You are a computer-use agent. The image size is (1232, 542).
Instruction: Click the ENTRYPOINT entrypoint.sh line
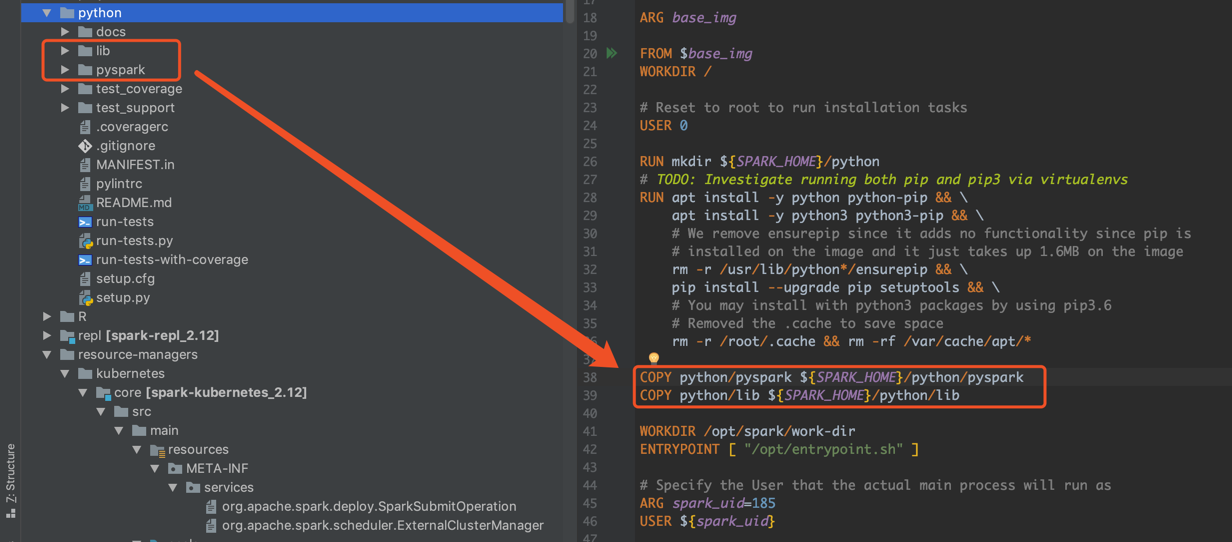(x=780, y=449)
